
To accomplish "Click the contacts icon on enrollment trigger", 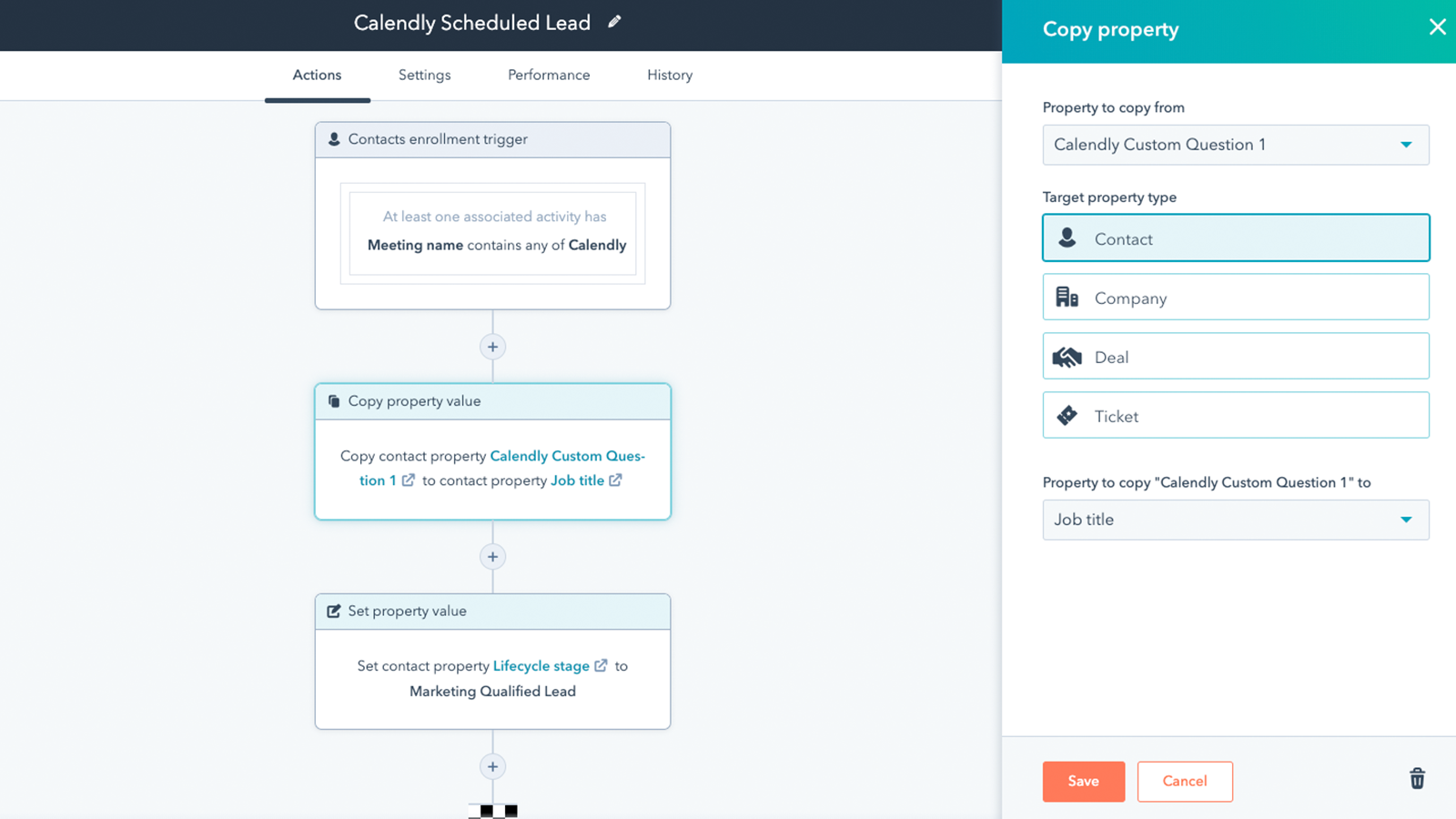I will point(334,138).
